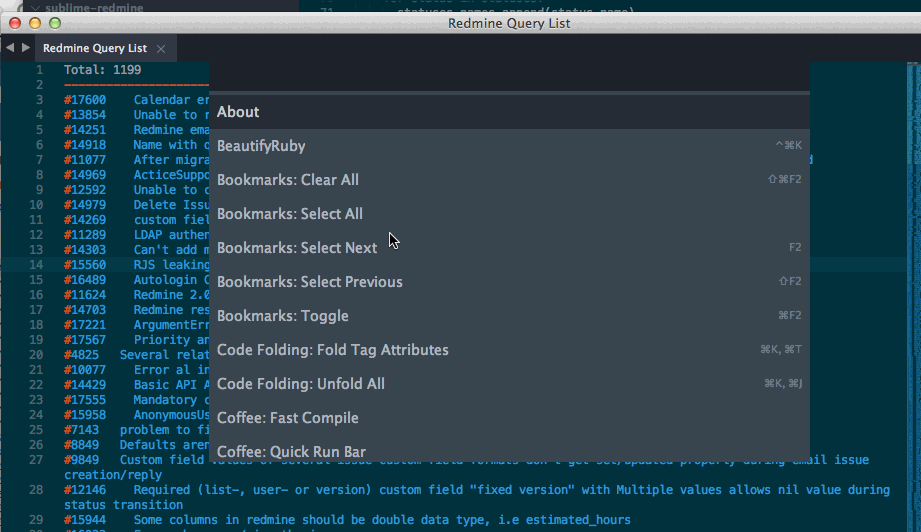Click issue number #14251

click(85, 130)
